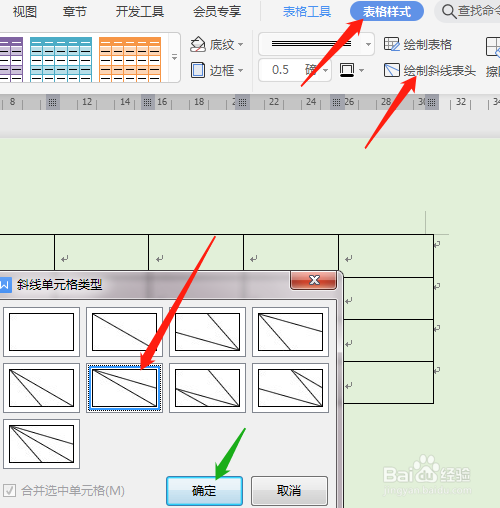
Task: Click the column marker near ruler 16
Action: 148,102
